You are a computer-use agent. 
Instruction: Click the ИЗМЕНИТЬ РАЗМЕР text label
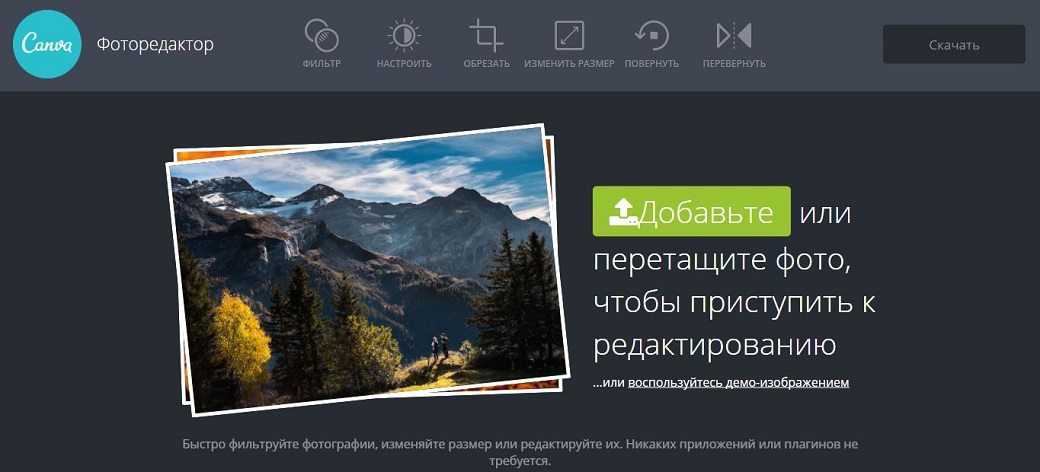click(569, 64)
